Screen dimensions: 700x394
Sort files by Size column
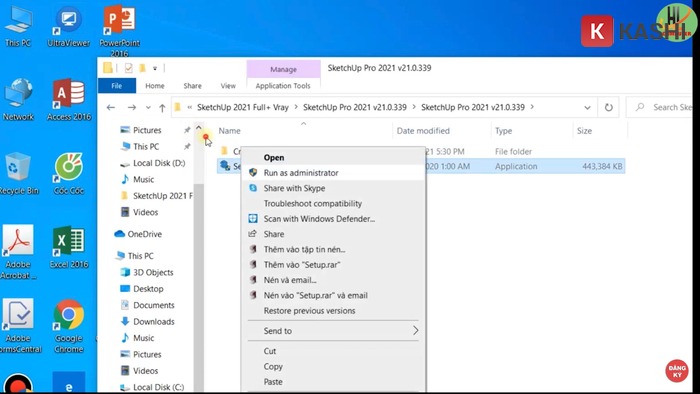pos(584,131)
